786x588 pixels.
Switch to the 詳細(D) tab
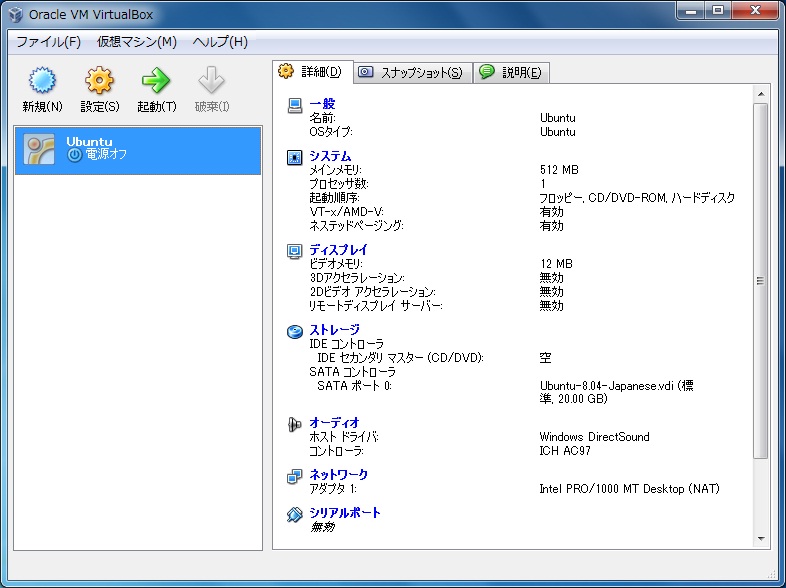coord(313,72)
